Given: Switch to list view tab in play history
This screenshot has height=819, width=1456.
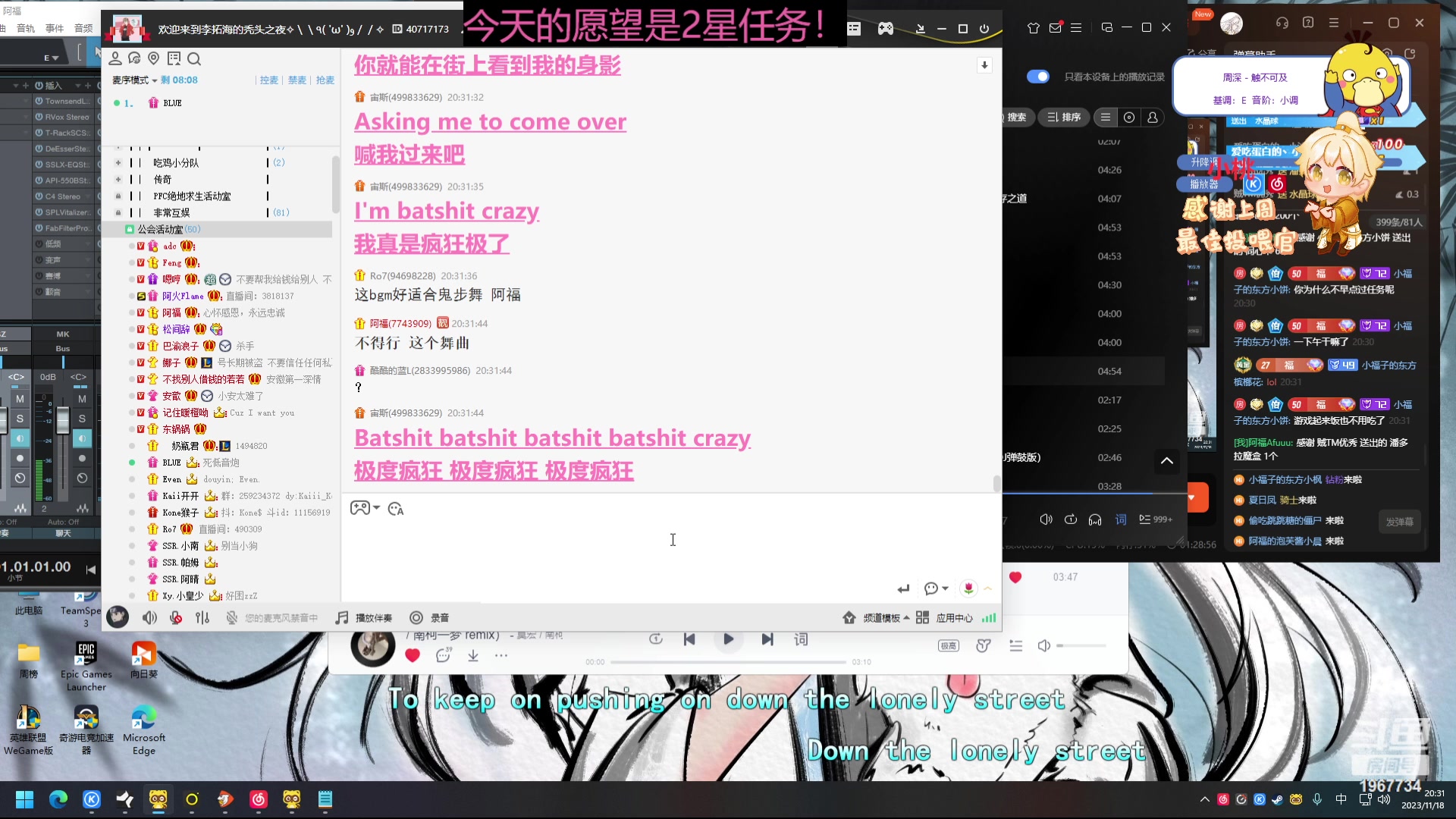Looking at the screenshot, I should (1106, 118).
